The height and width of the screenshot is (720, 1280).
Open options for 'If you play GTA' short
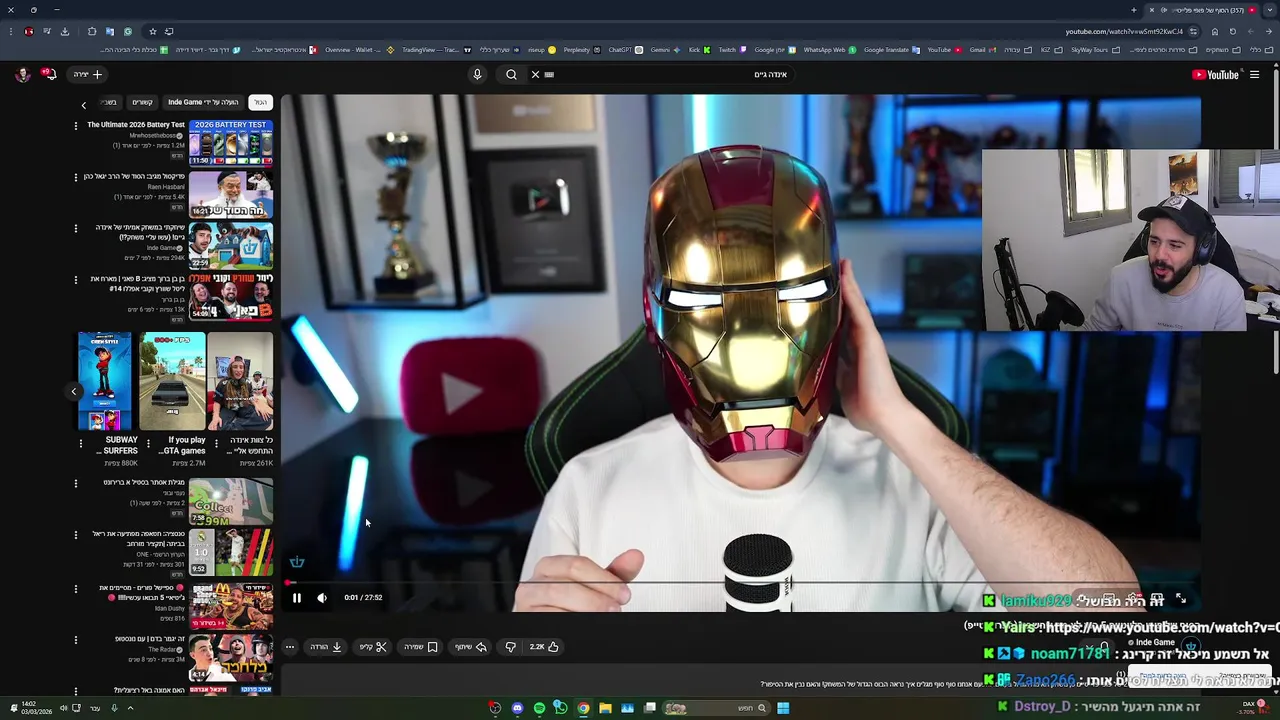coord(148,443)
